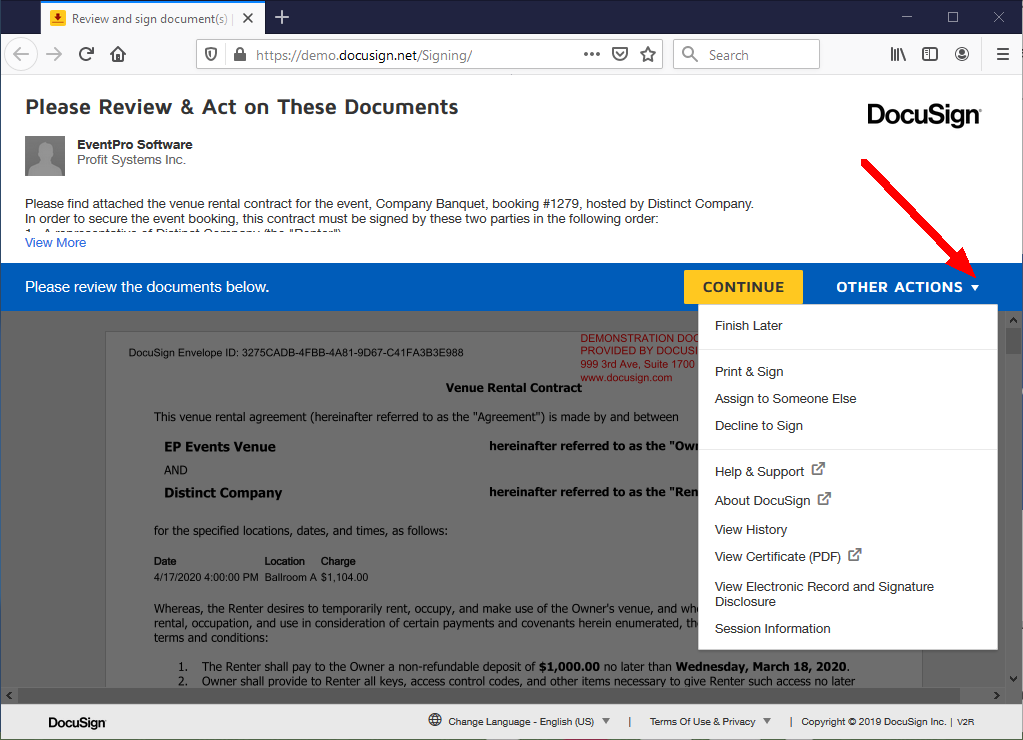Click the View More link
This screenshot has height=740, width=1023.
pos(55,243)
